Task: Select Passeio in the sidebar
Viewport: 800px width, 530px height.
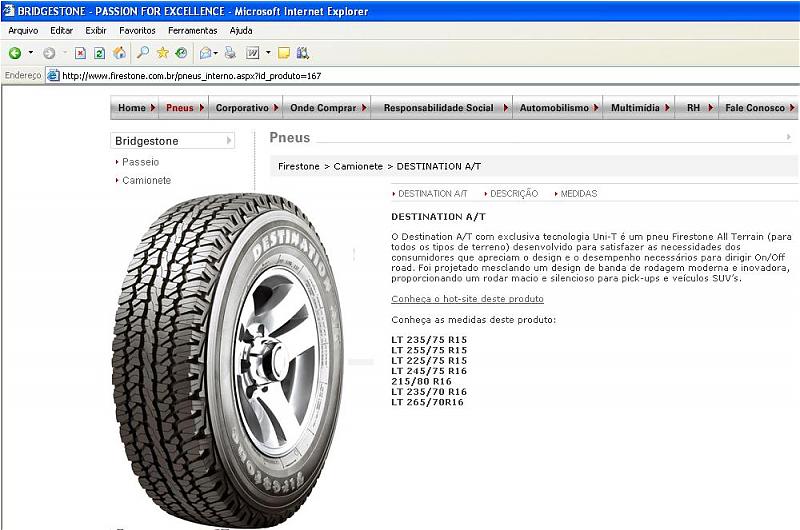Action: click(x=140, y=162)
